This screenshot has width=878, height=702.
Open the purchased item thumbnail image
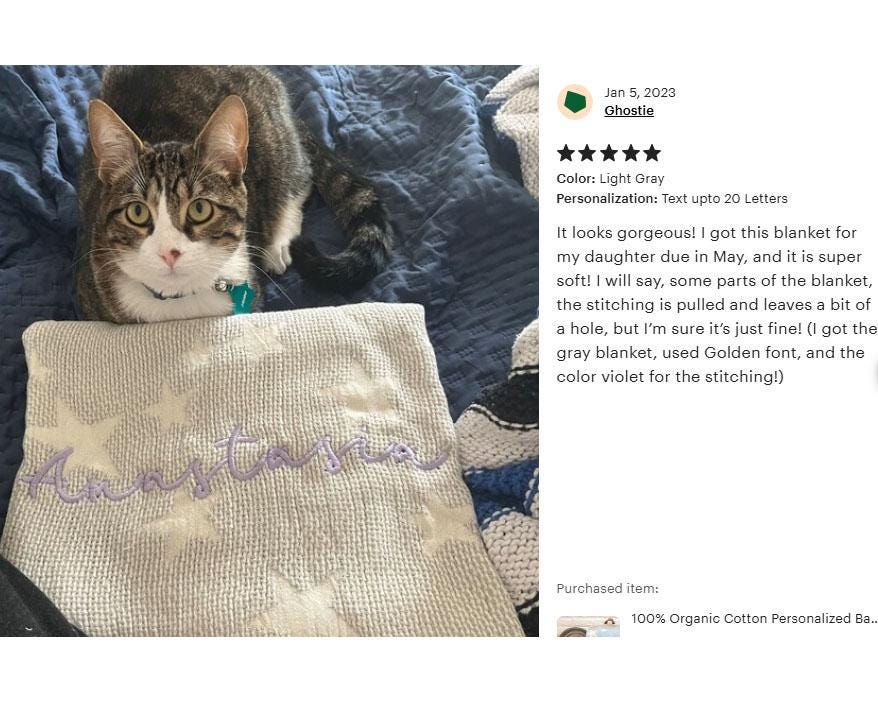point(588,626)
